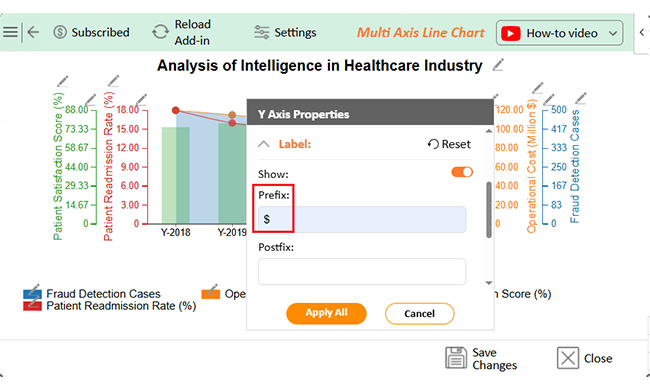Open Settings with the sliders icon
Image resolution: width=650 pixels, height=390 pixels.
262,32
